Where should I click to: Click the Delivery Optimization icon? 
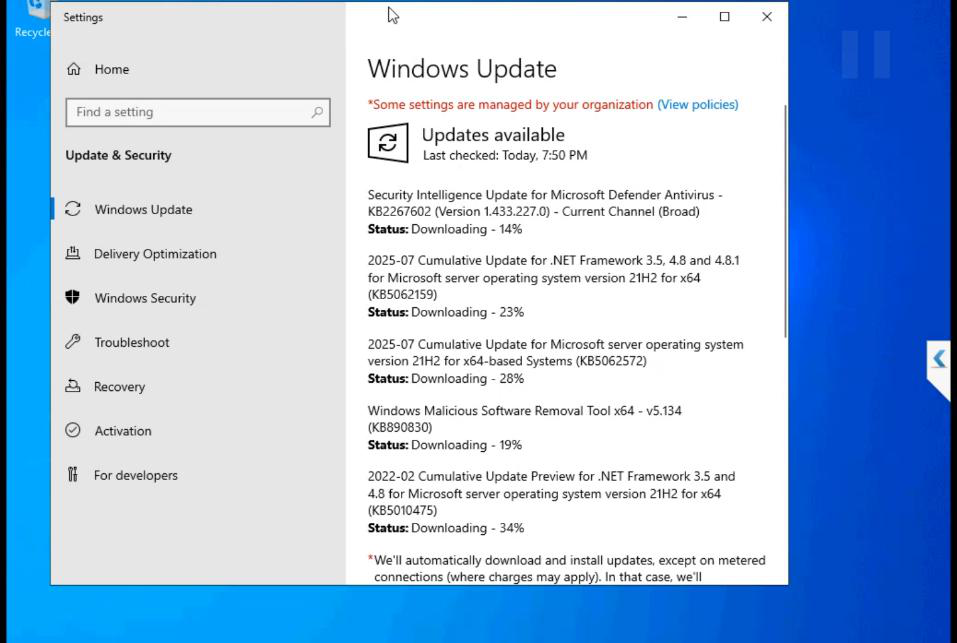73,253
